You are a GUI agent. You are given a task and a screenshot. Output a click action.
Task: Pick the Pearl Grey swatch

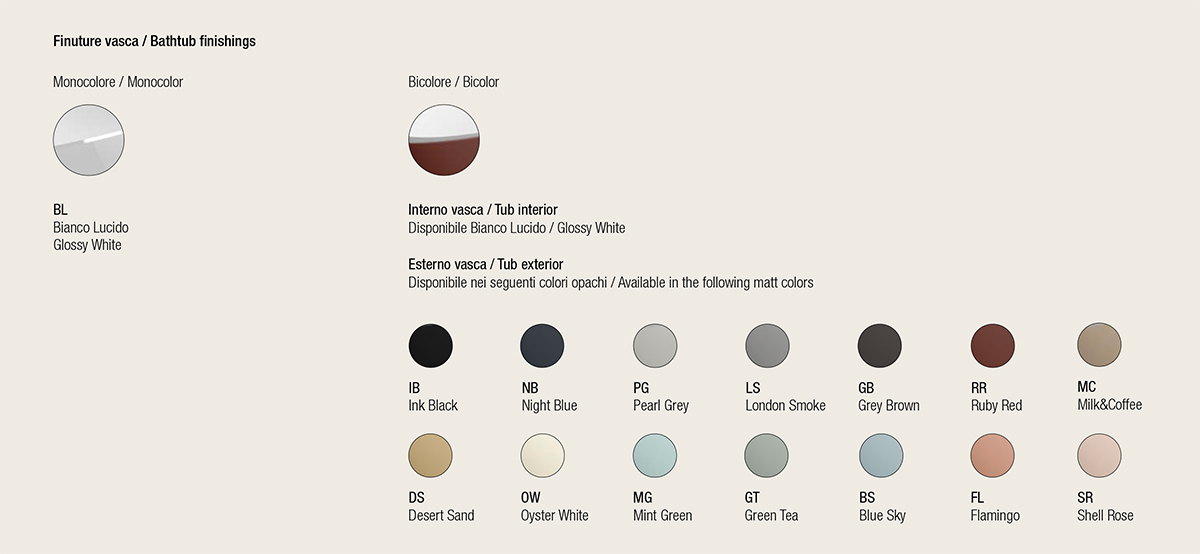point(656,347)
